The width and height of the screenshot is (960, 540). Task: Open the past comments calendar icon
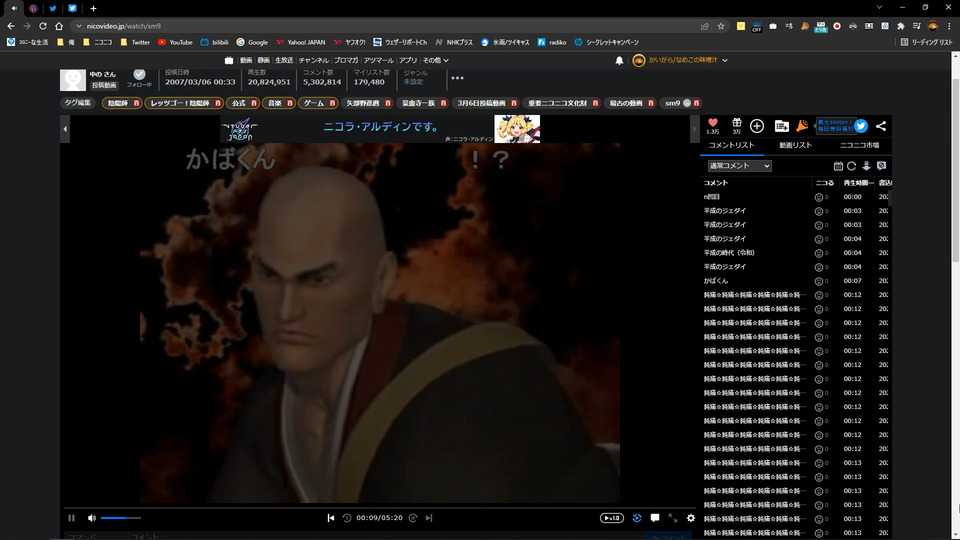point(838,166)
